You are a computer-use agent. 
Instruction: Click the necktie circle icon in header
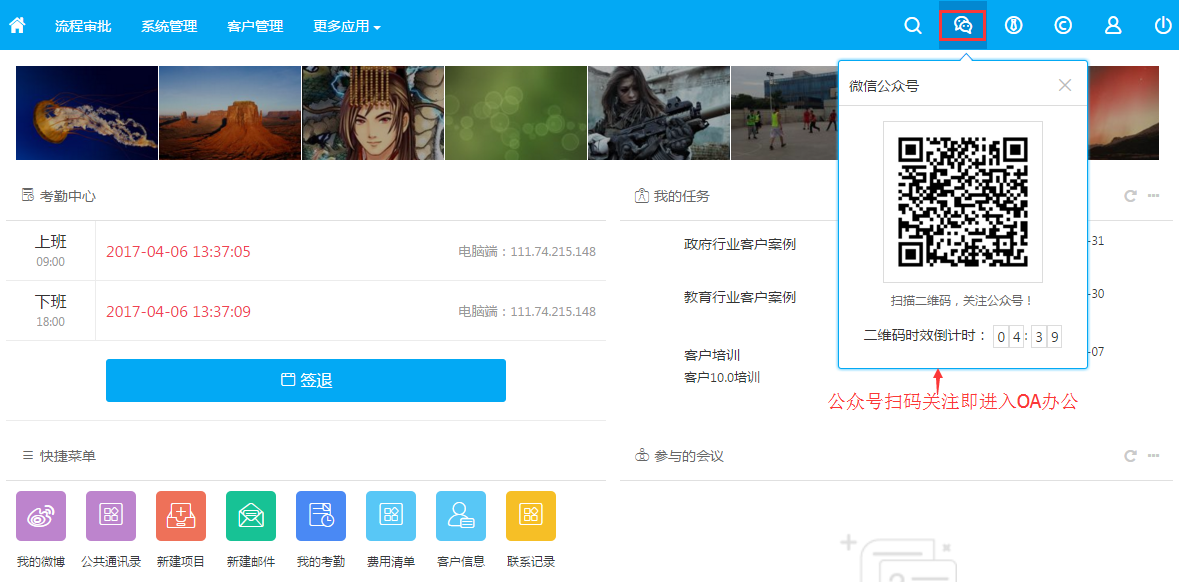[1014, 26]
